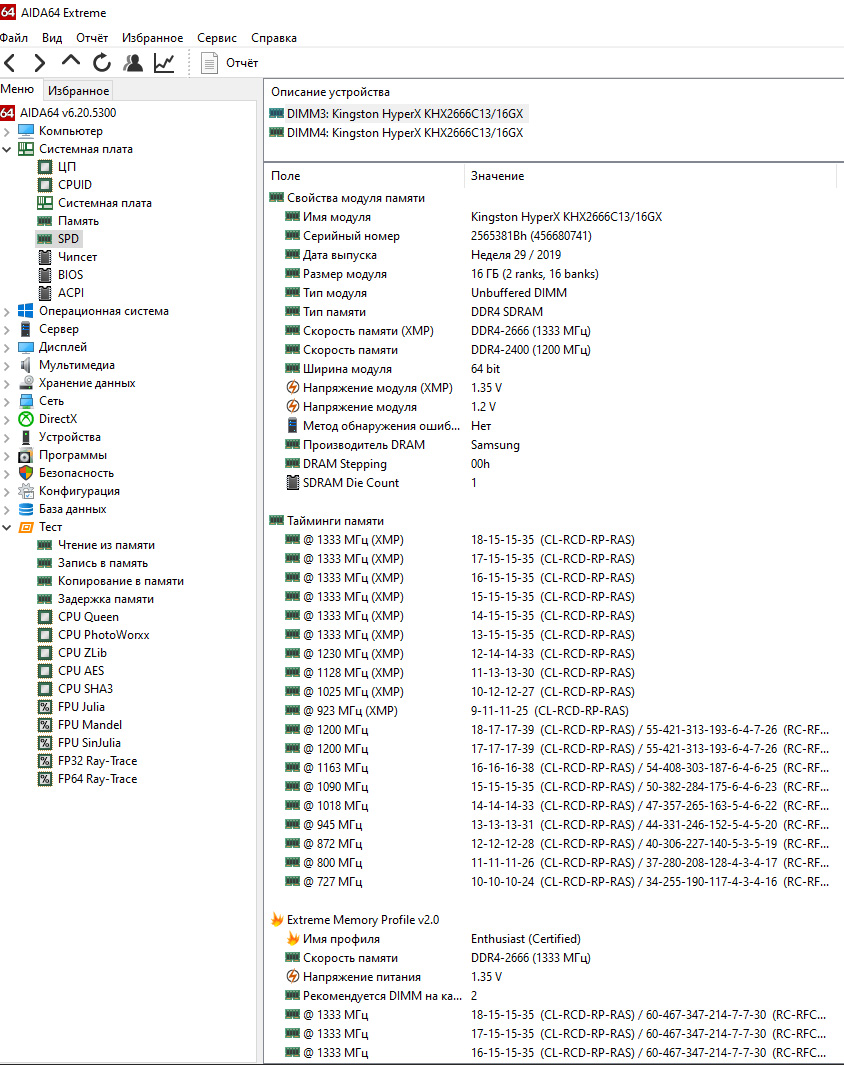Click the Мультимедиа speaker icon
This screenshot has height=1065, width=844.
26,365
